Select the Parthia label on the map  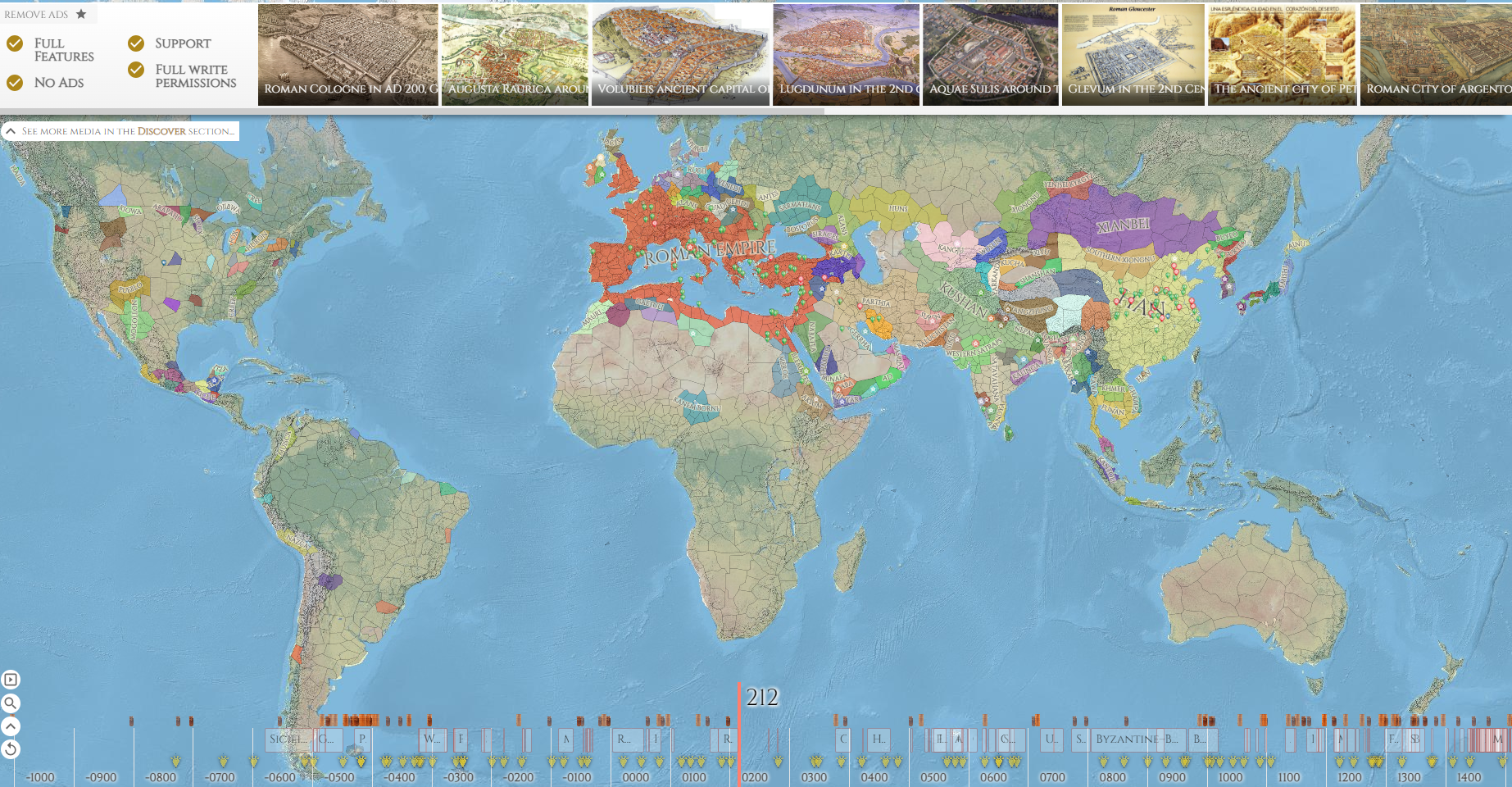pos(876,303)
